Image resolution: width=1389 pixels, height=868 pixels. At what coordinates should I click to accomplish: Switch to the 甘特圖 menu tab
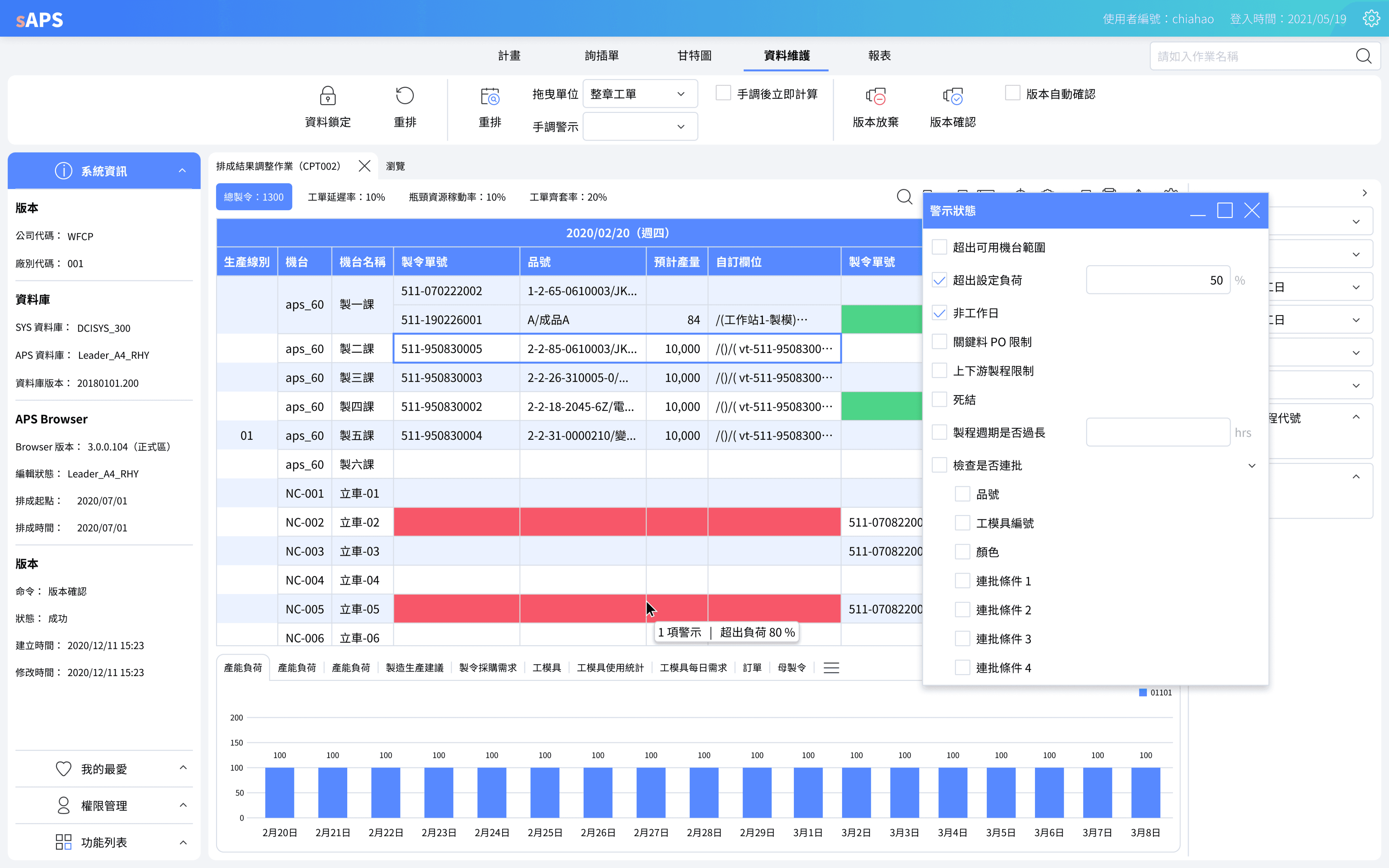click(x=694, y=56)
